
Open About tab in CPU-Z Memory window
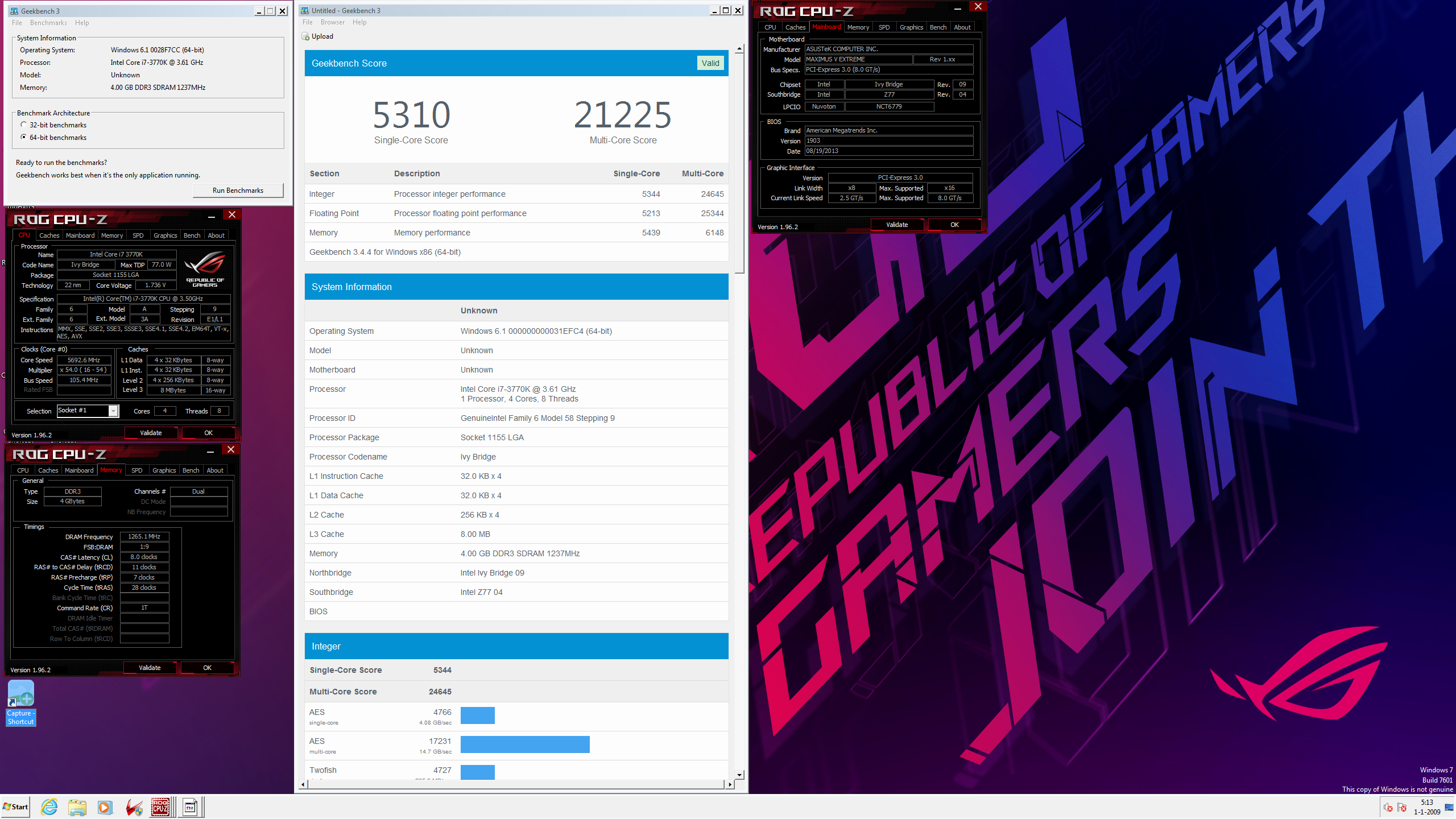215,470
